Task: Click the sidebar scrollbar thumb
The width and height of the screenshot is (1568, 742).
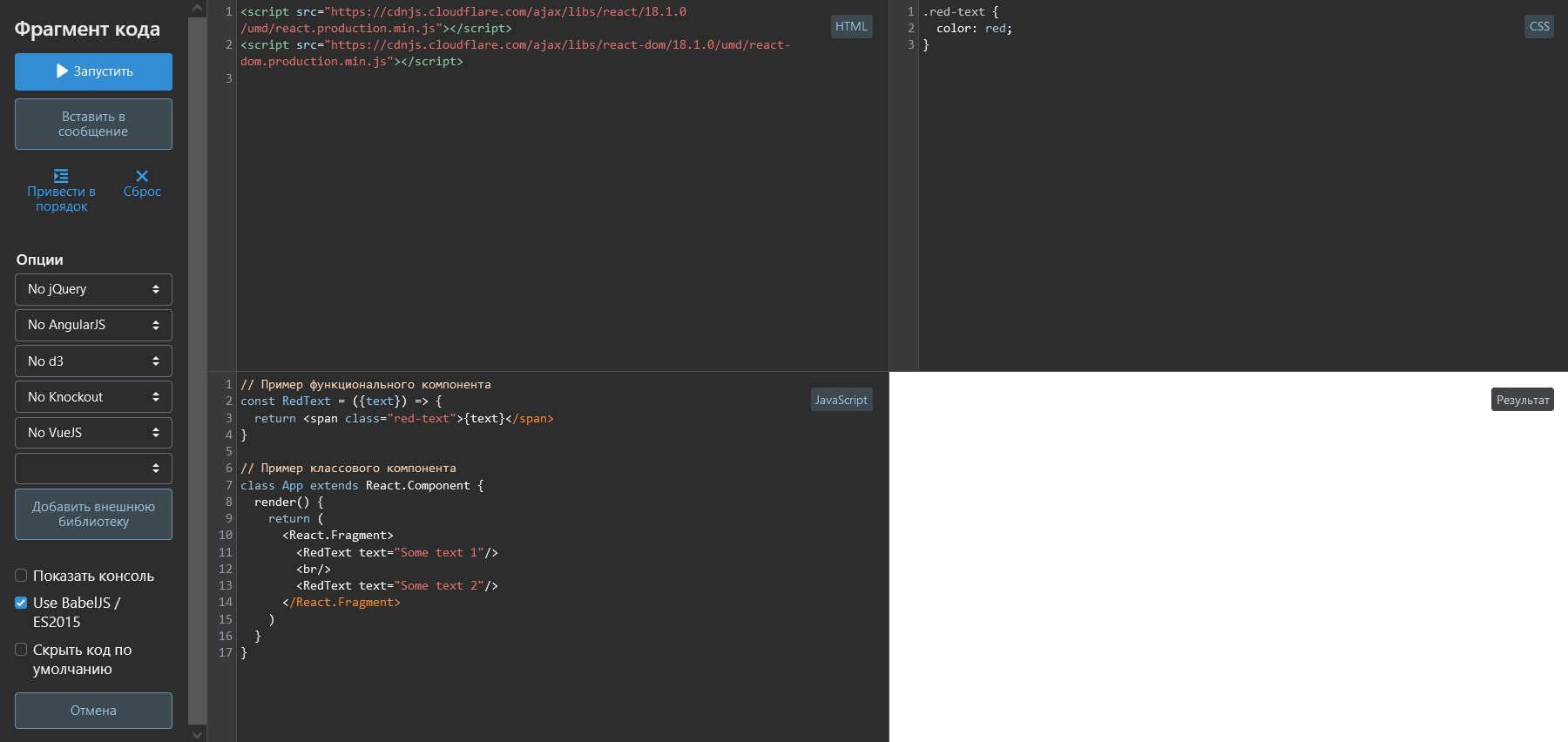Action: point(198,370)
